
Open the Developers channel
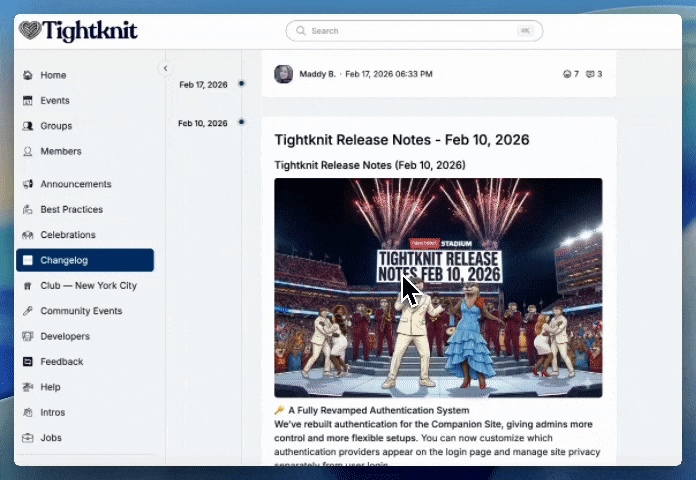click(85, 336)
